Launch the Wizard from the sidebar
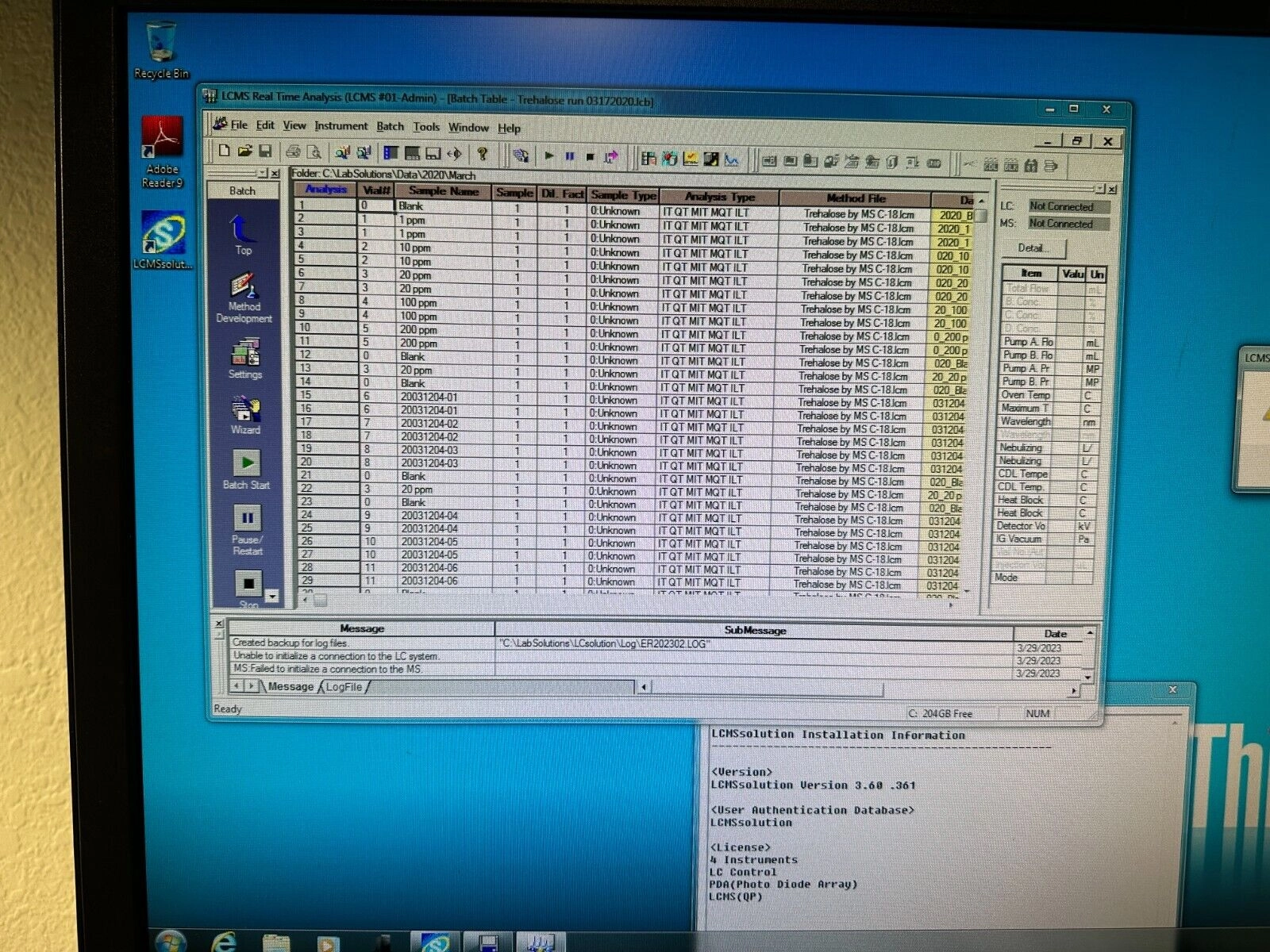 click(x=245, y=415)
